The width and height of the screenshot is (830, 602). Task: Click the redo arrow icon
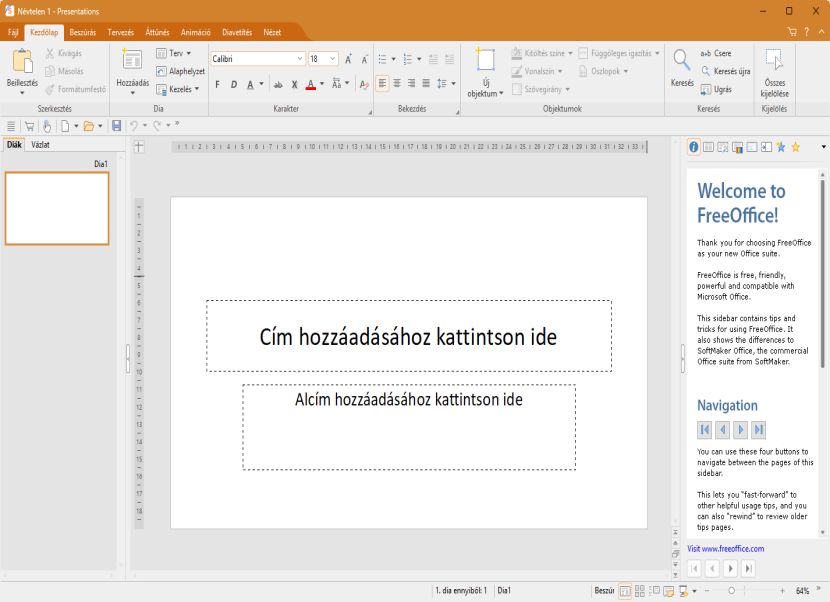[157, 126]
